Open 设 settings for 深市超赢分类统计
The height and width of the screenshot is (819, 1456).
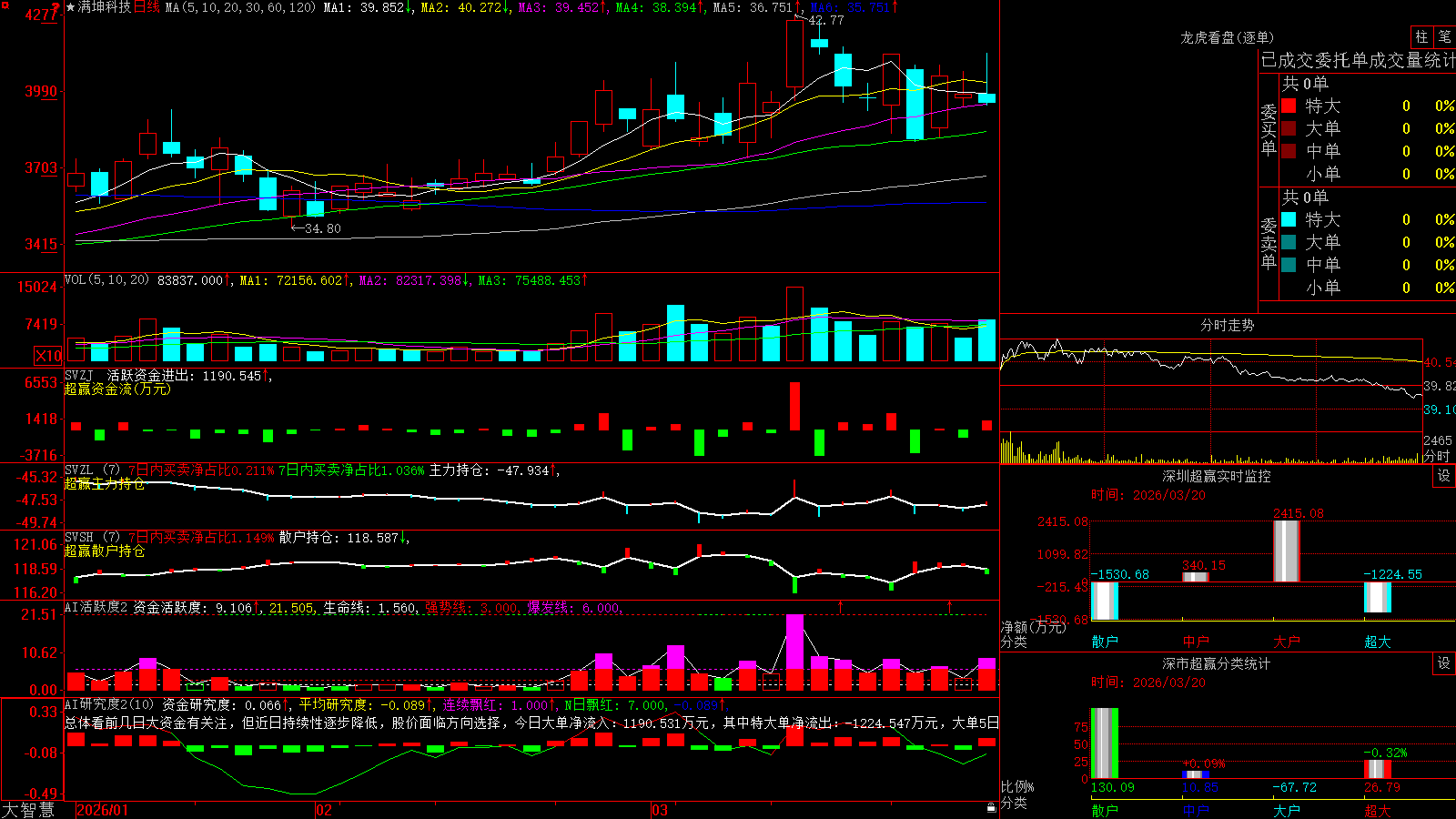click(x=1444, y=663)
